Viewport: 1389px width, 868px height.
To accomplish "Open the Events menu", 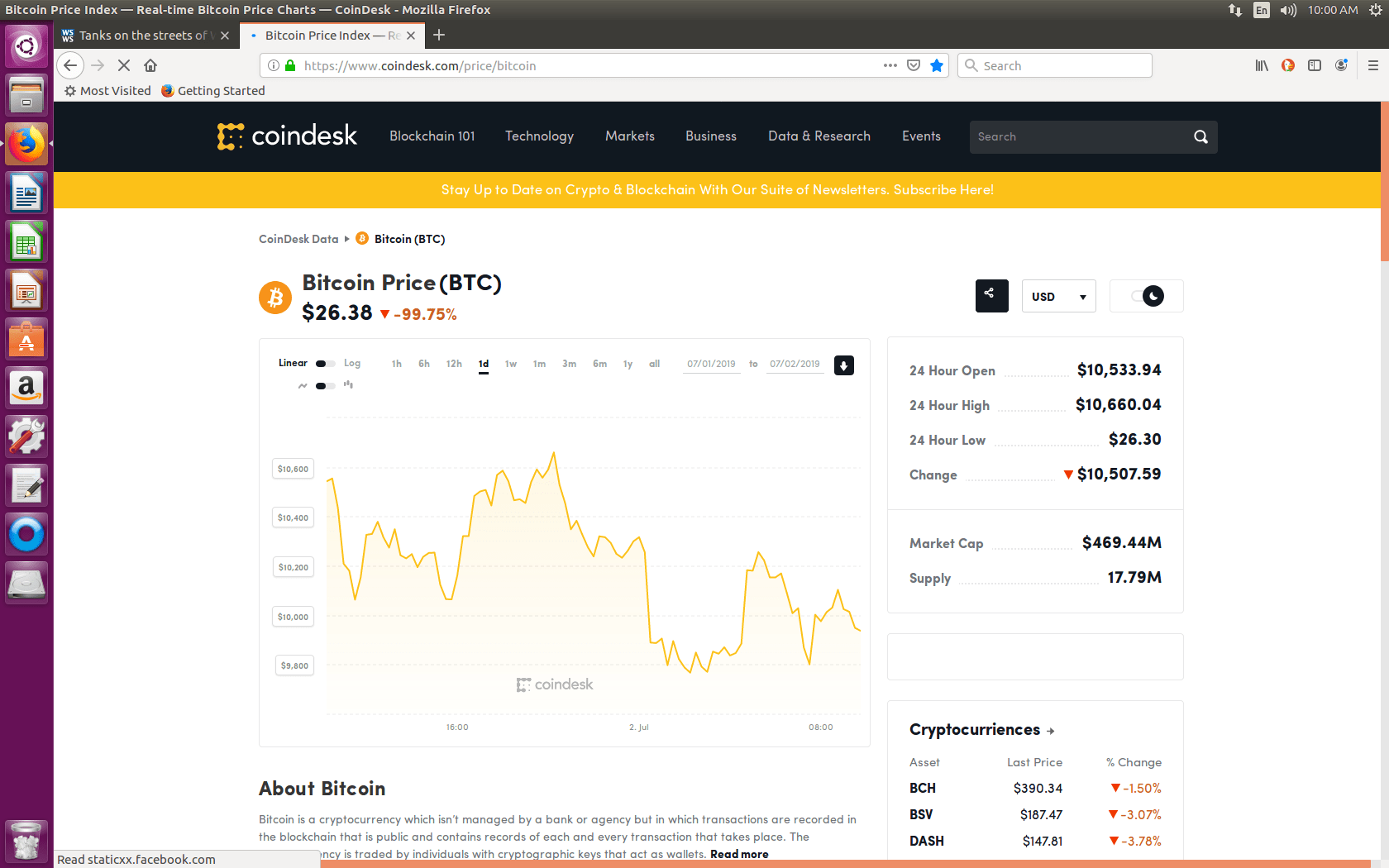I will click(x=921, y=136).
